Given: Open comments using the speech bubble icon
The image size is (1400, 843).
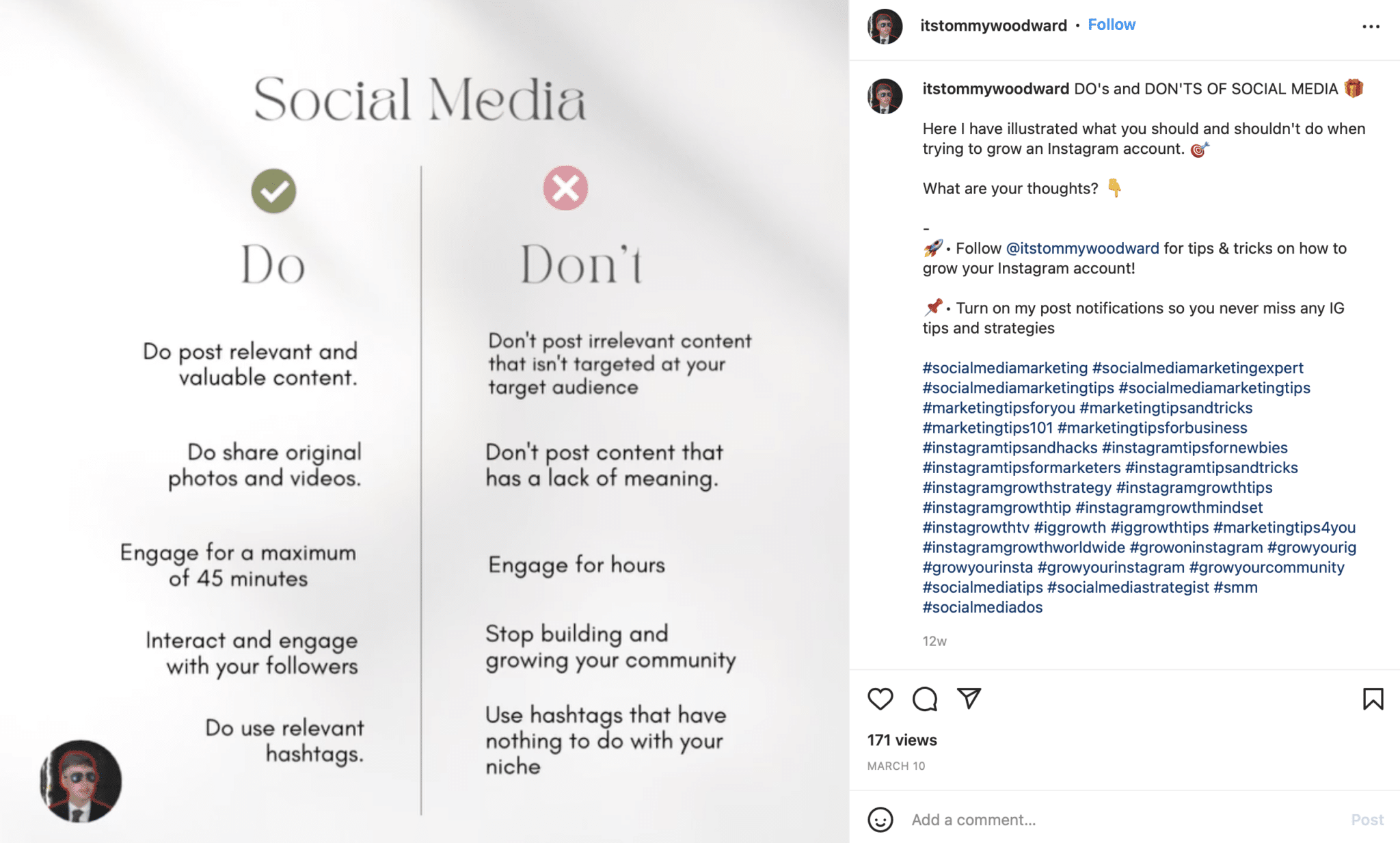Looking at the screenshot, I should [925, 699].
